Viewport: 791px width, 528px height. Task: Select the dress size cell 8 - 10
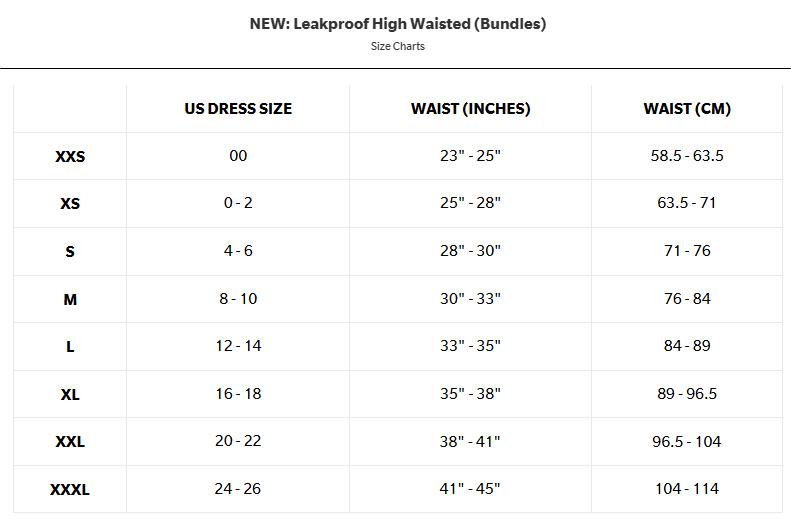point(238,299)
